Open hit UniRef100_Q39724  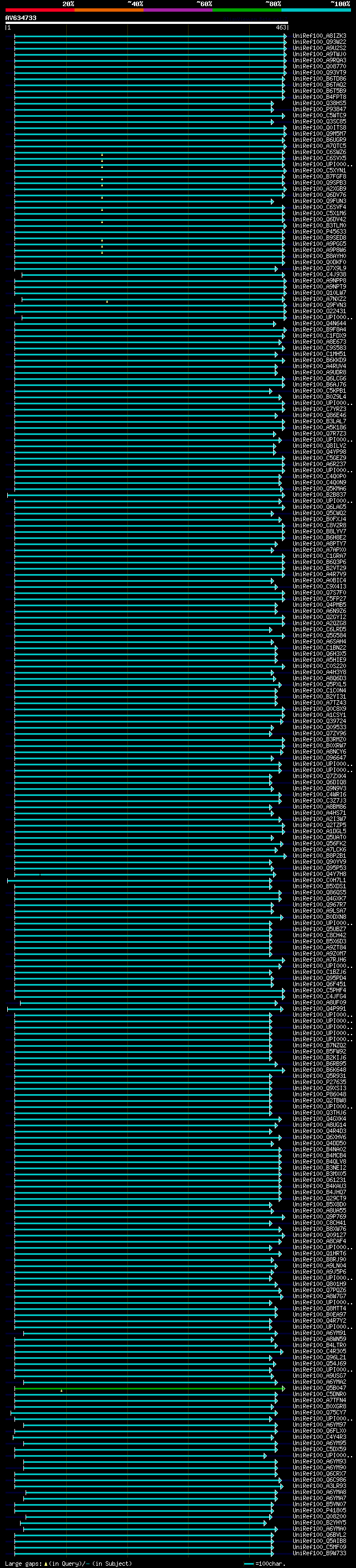[319, 721]
